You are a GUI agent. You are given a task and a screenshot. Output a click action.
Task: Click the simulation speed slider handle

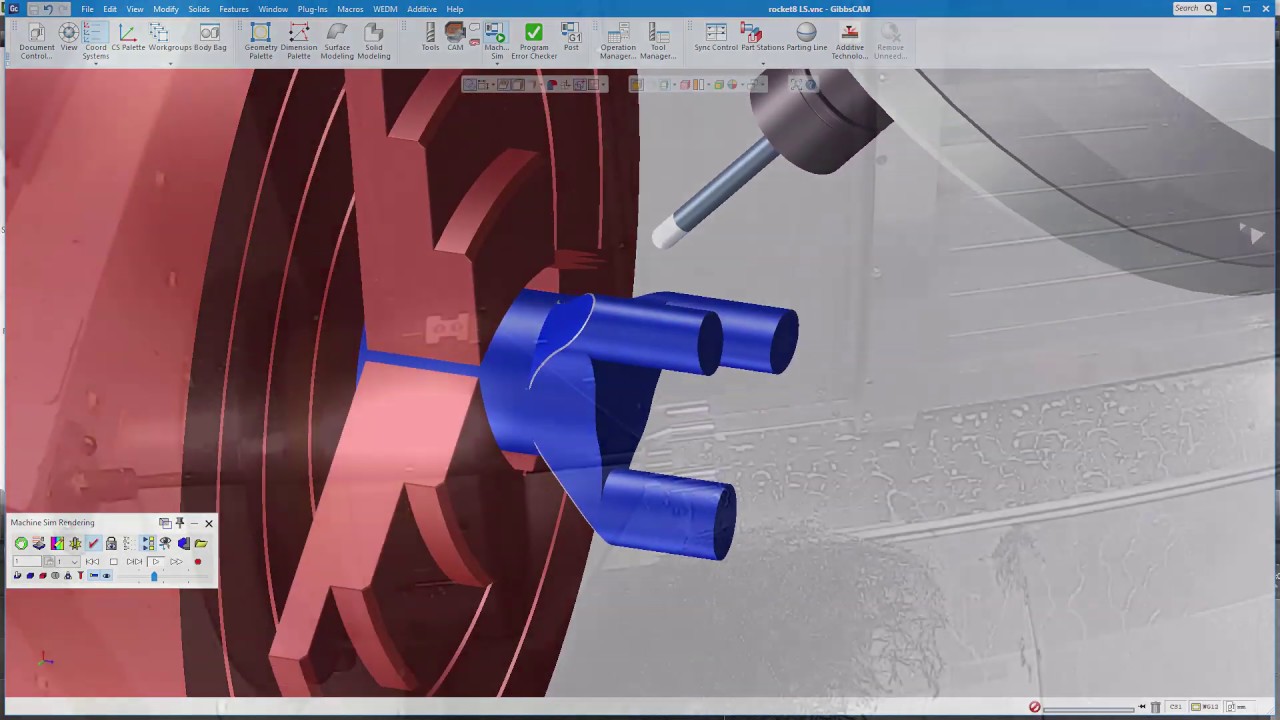coord(154,576)
